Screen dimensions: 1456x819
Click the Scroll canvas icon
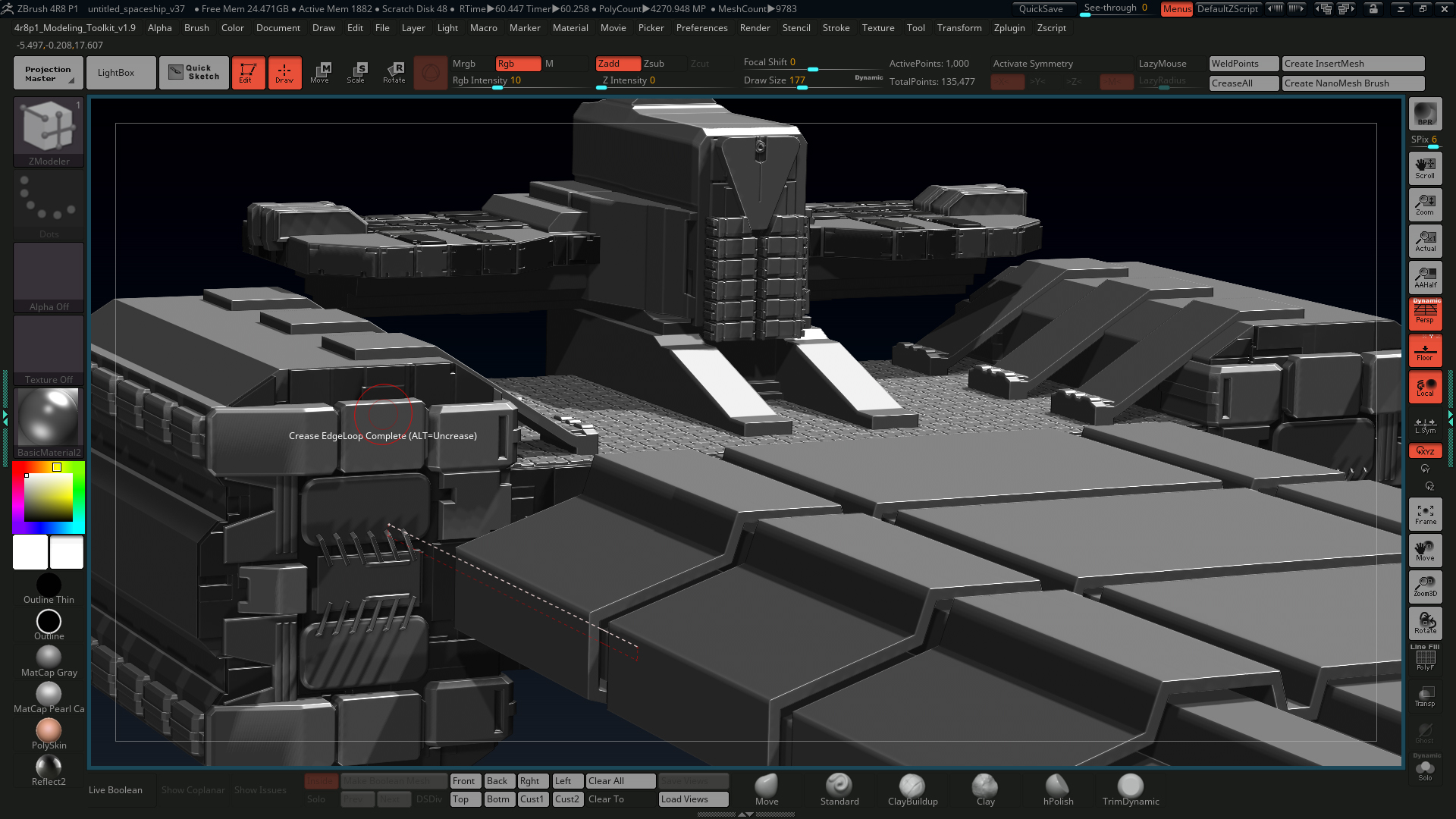[x=1425, y=168]
